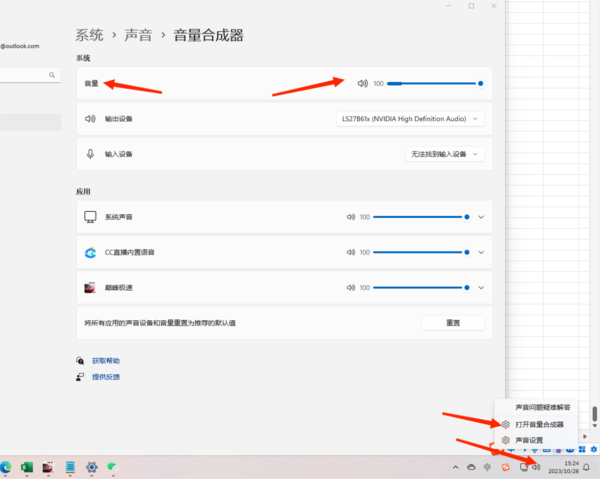This screenshot has width=600, height=479.
Task: Click the system 音量 slider track
Action: [435, 83]
